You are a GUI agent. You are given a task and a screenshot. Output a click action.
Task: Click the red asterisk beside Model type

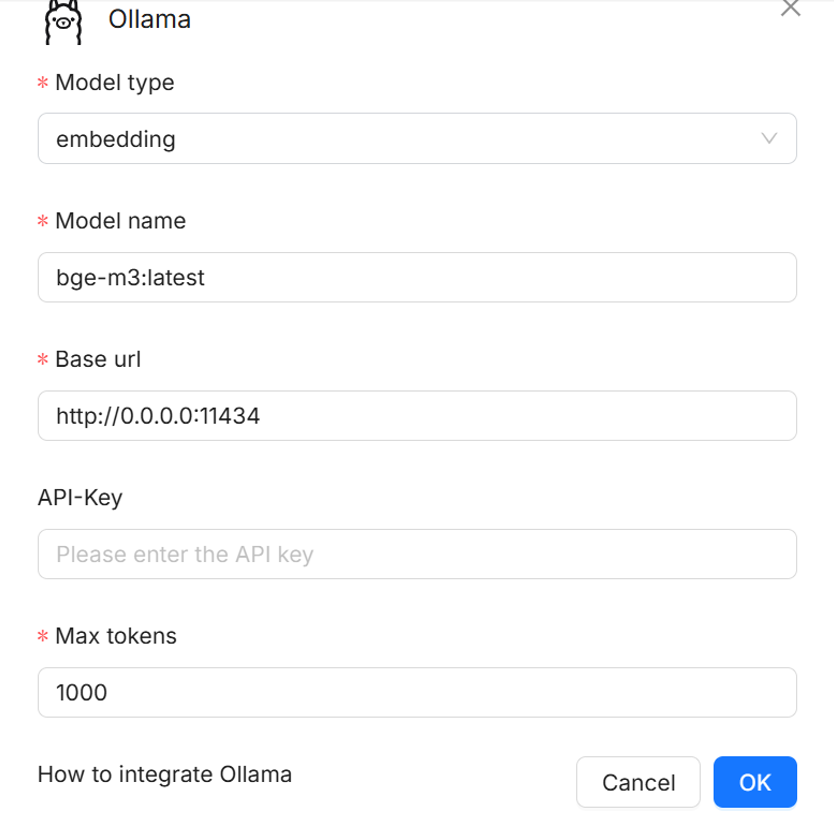(x=43, y=84)
